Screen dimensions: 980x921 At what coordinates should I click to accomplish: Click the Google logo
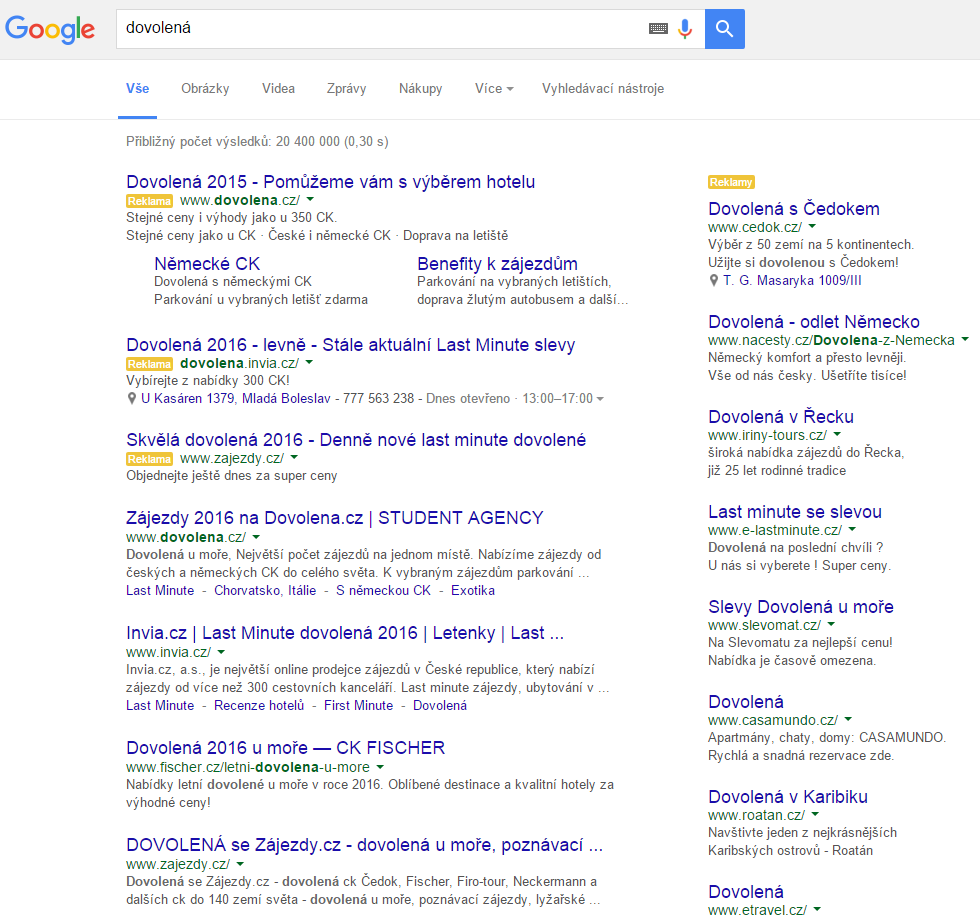[50, 29]
